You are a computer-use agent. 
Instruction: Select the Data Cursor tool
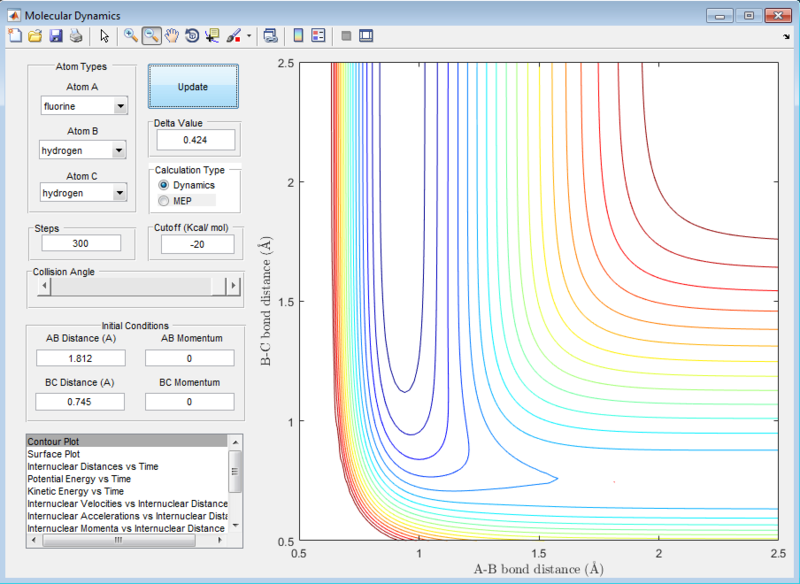click(x=212, y=36)
